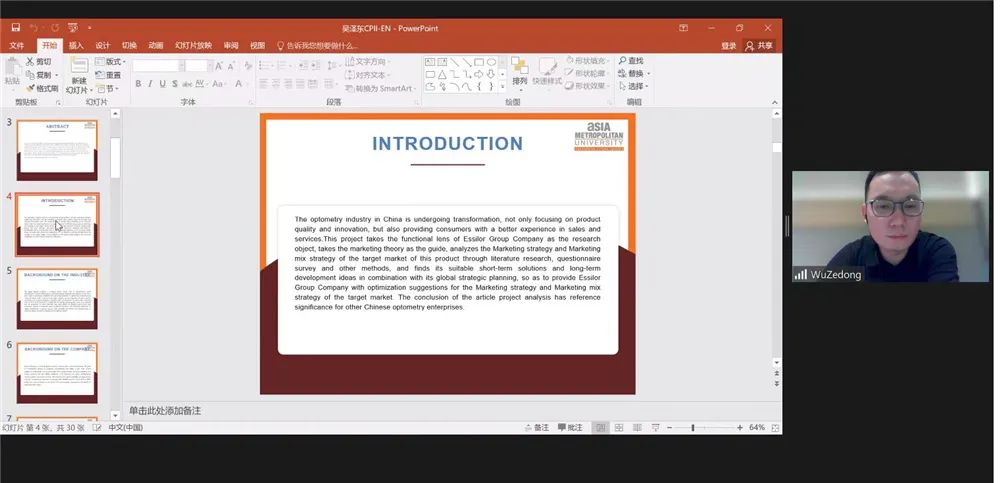Click the Save icon in quick access toolbar
The height and width of the screenshot is (483, 1000).
(12, 28)
